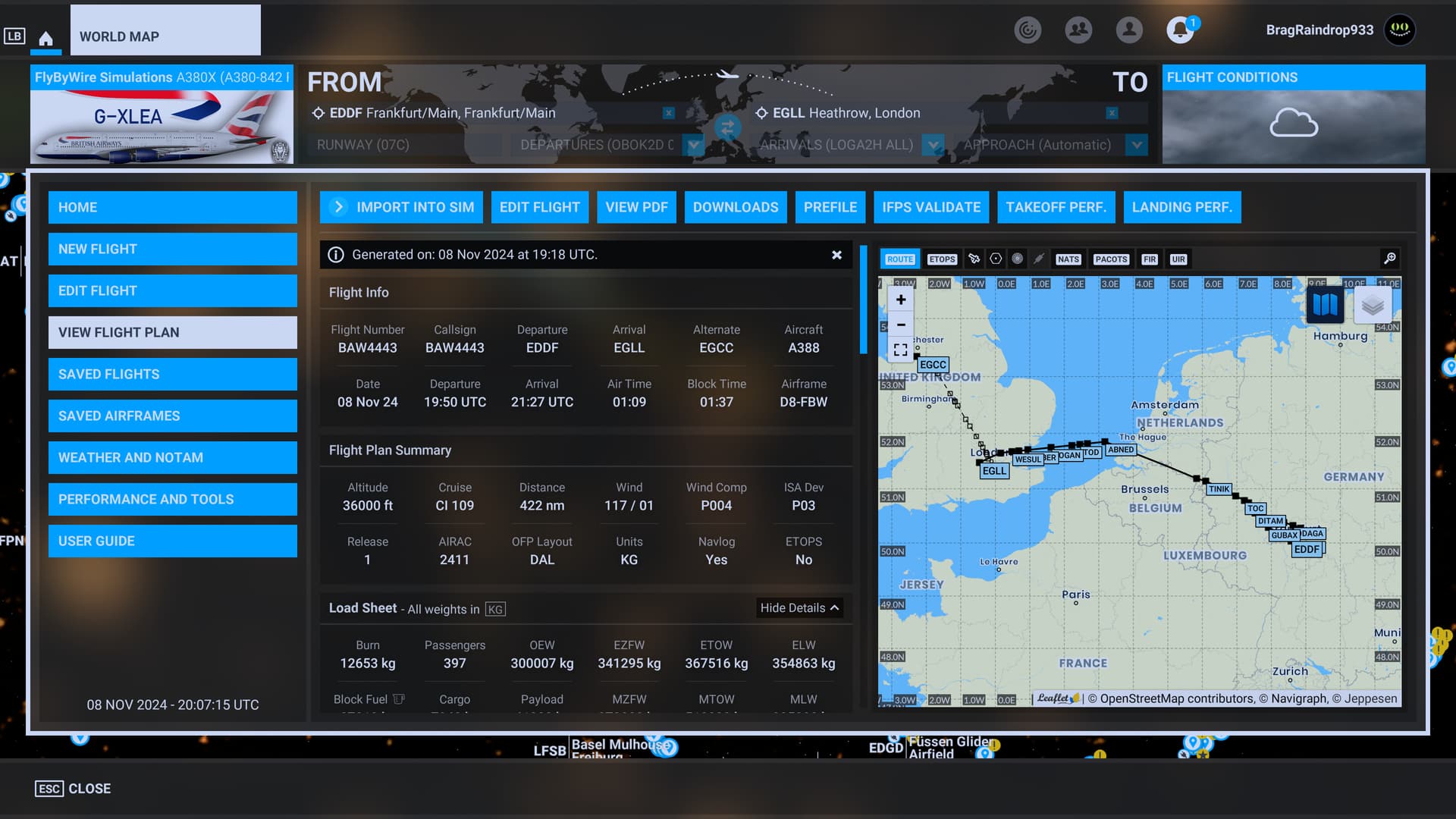
Task: Open the multiplayer group icon
Action: tap(1078, 30)
